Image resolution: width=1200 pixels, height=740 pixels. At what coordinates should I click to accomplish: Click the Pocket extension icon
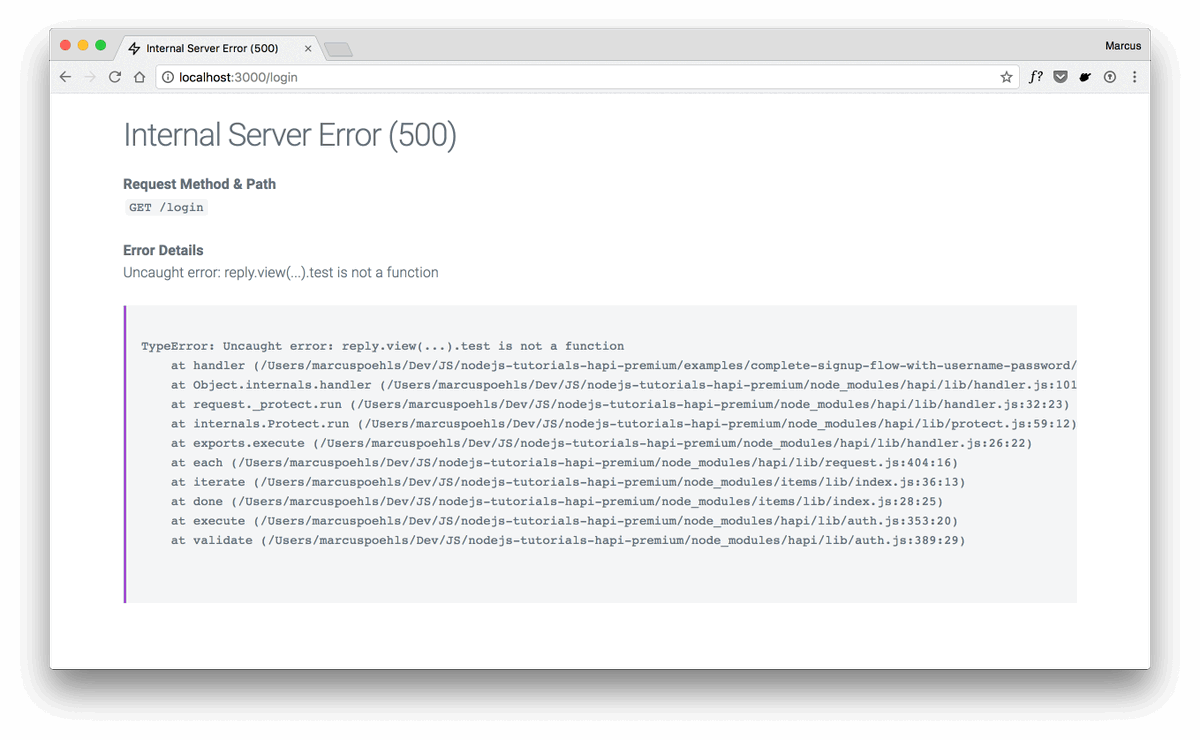[x=1061, y=77]
